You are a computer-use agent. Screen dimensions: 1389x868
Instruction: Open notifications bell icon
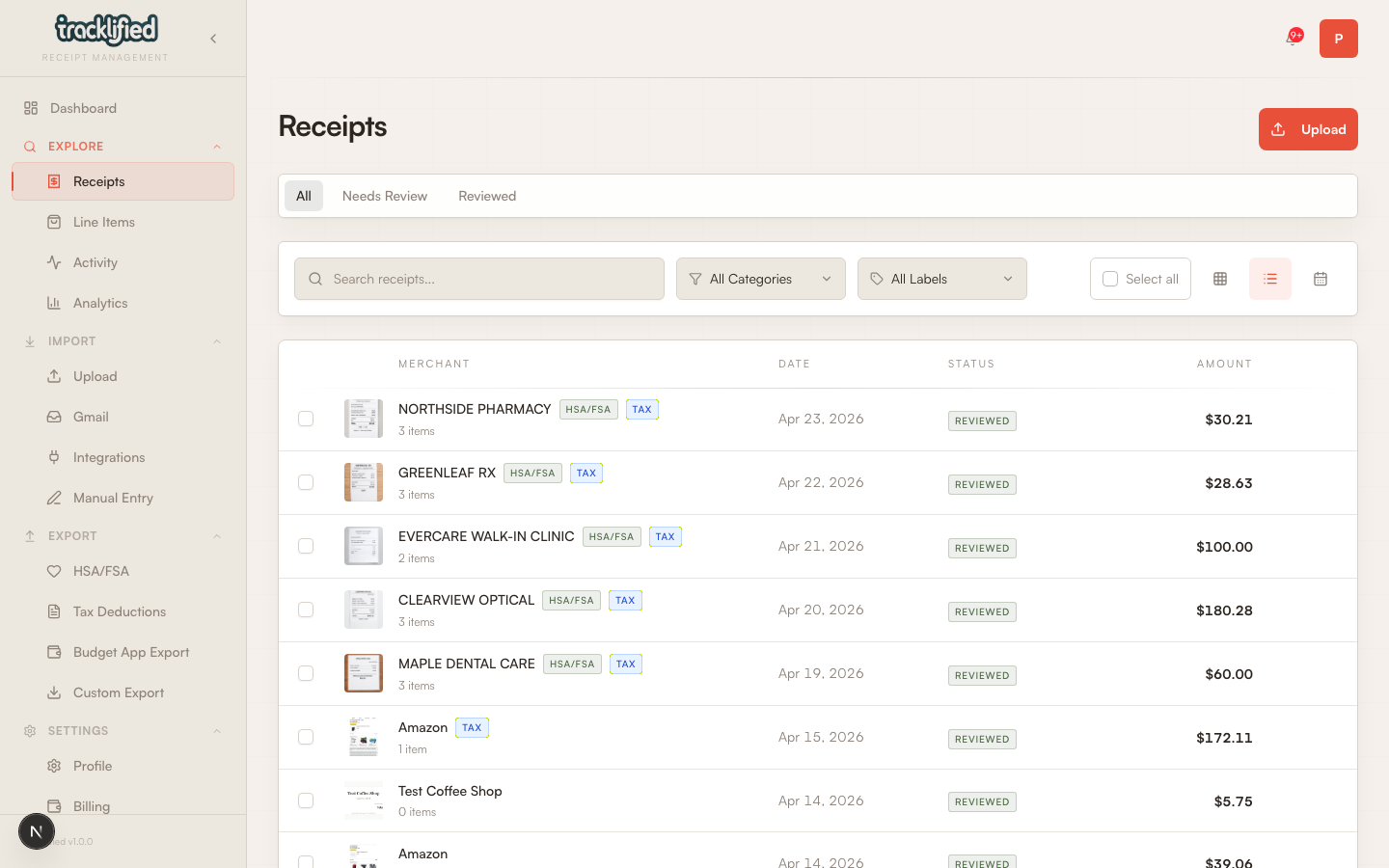pos(1293,39)
